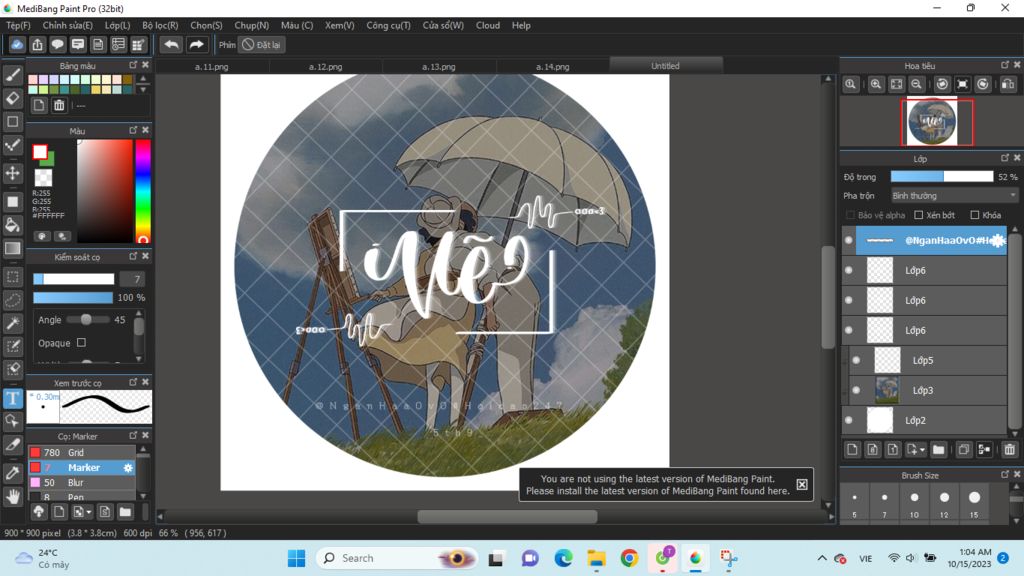The width and height of the screenshot is (1024, 576).
Task: Toggle the Opaque checkbox
Action: pos(81,342)
